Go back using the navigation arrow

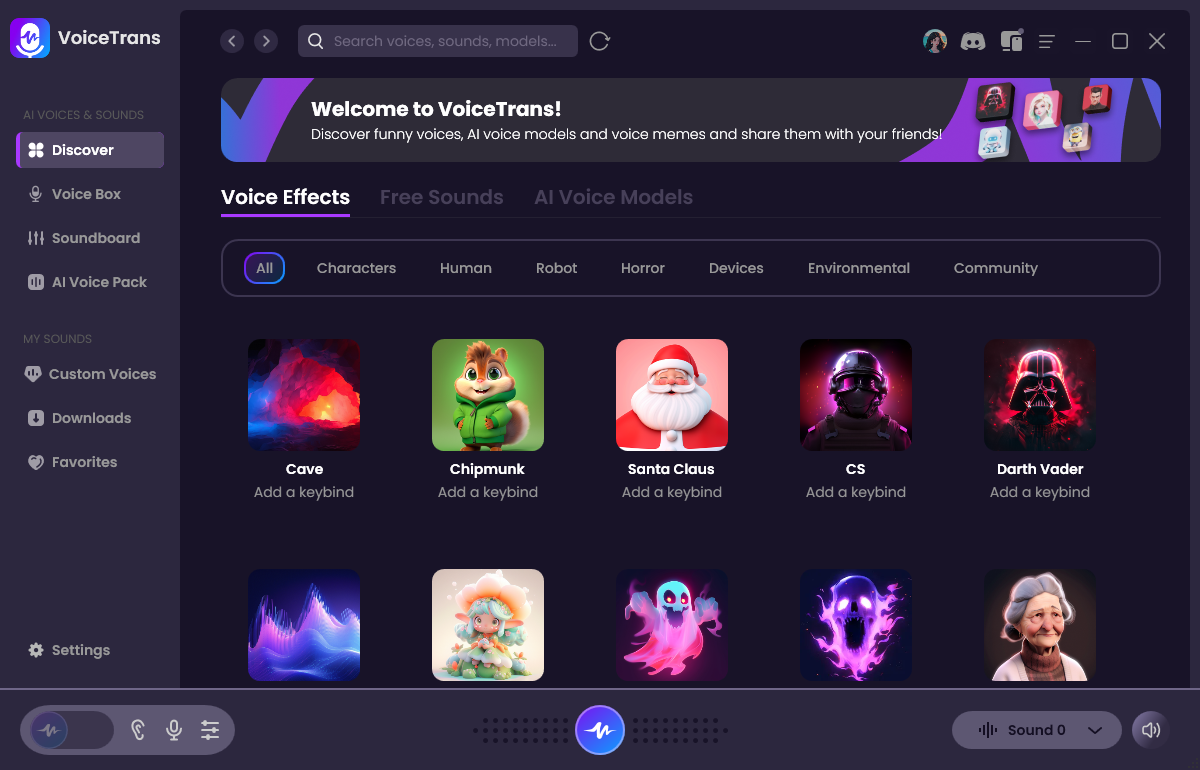[232, 41]
